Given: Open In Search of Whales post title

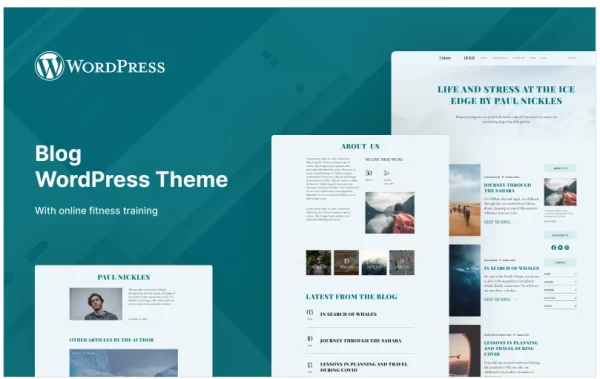Looking at the screenshot, I should pos(511,268).
